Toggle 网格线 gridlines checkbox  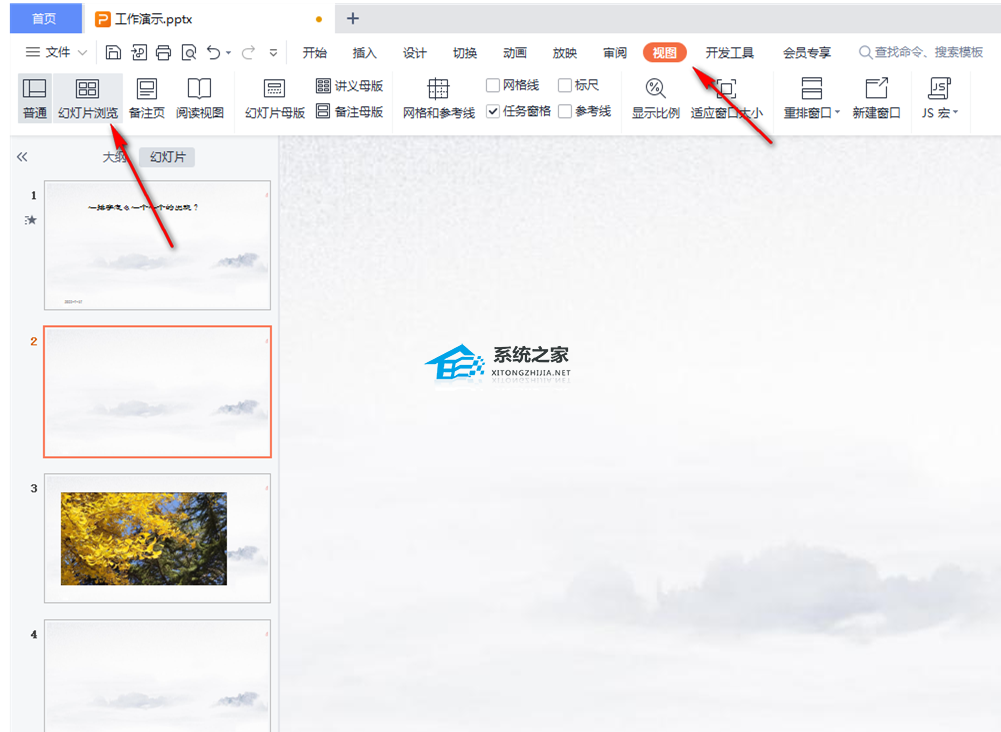[x=493, y=86]
